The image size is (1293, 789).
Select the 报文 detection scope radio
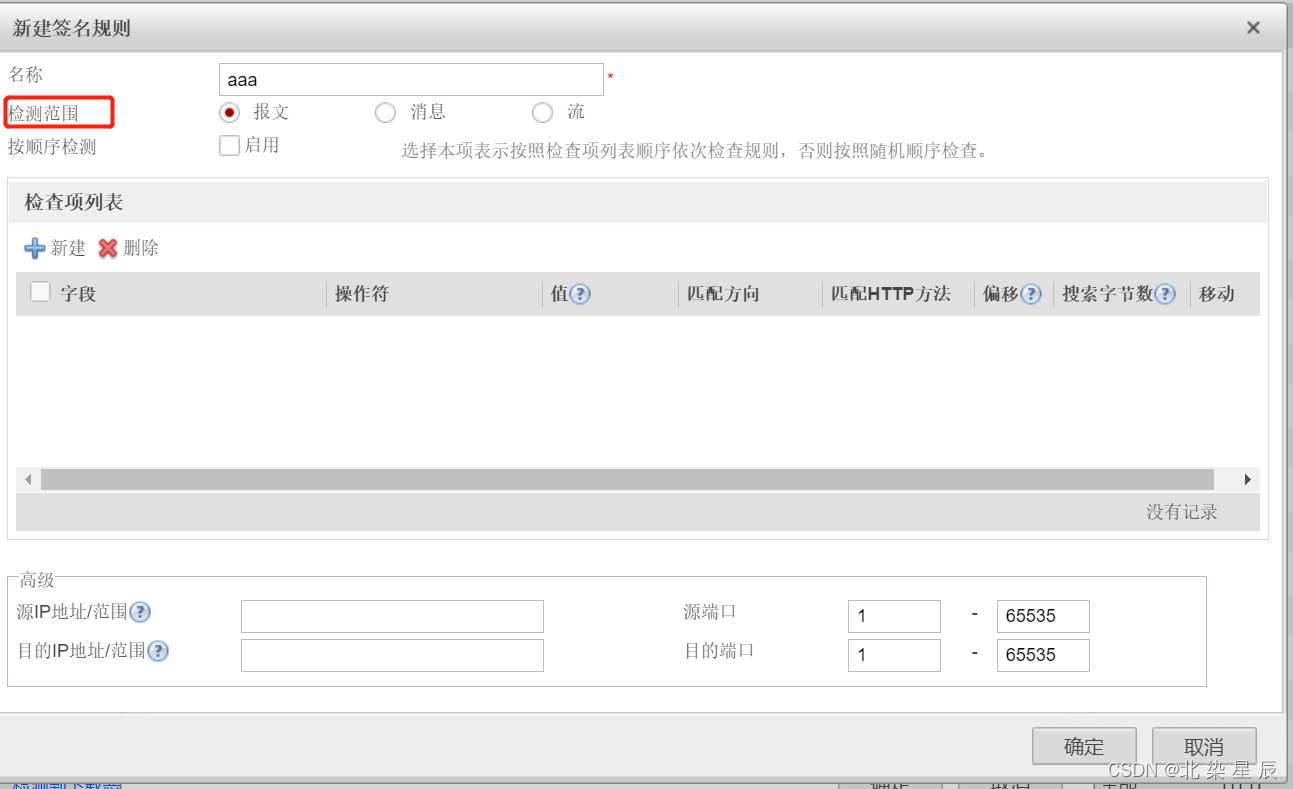pos(228,113)
